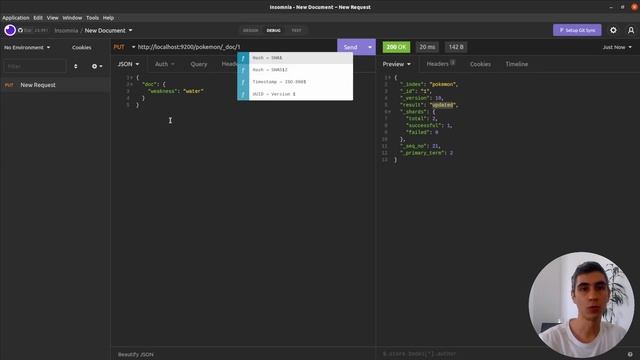Click the 142 B response size tag
Screen dimensions: 640x360
456,47
